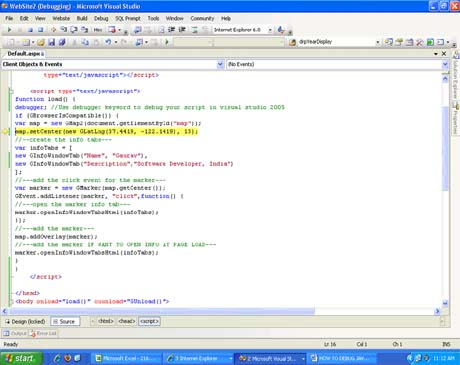Click the Increase Indent icon
This screenshot has height=365, width=460.
tap(182, 30)
